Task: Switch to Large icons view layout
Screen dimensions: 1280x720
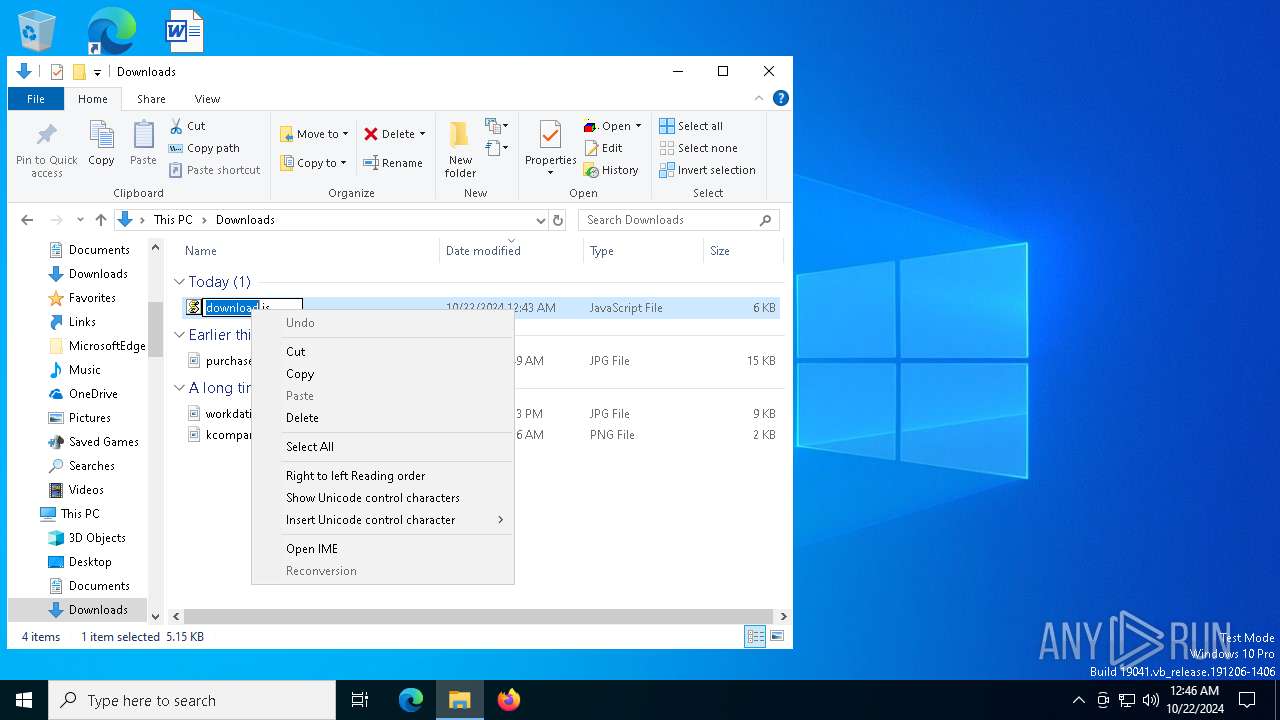Action: 777,636
